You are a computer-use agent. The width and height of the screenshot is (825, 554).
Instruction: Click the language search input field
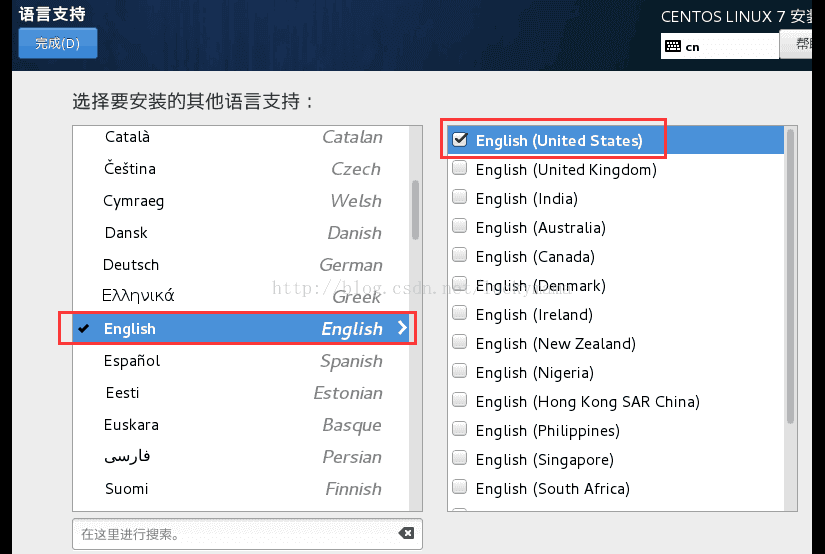coord(247,534)
